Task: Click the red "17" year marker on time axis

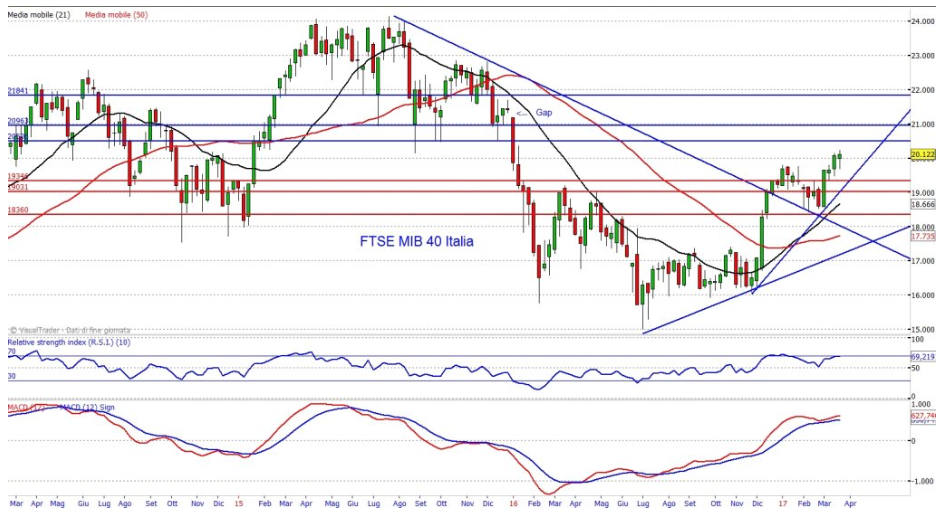Action: point(783,503)
